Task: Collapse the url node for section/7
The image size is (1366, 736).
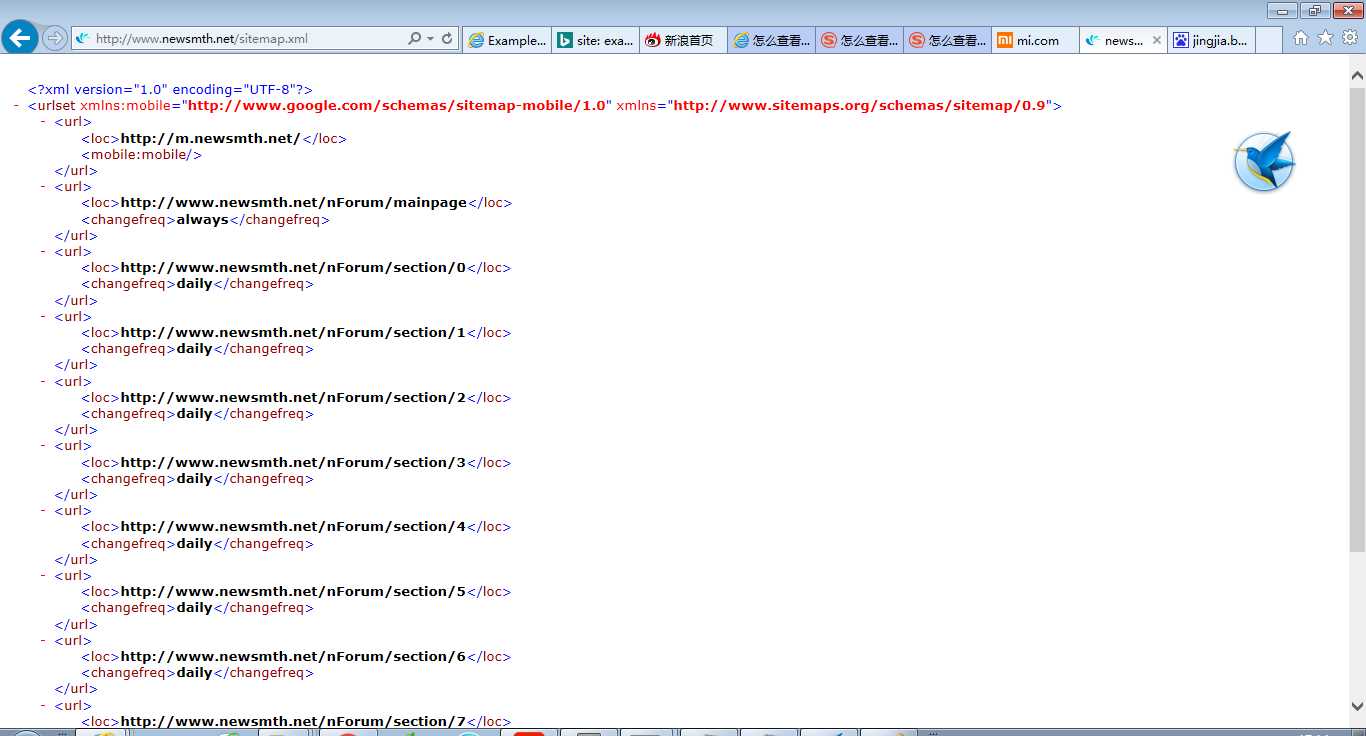Action: [43, 705]
